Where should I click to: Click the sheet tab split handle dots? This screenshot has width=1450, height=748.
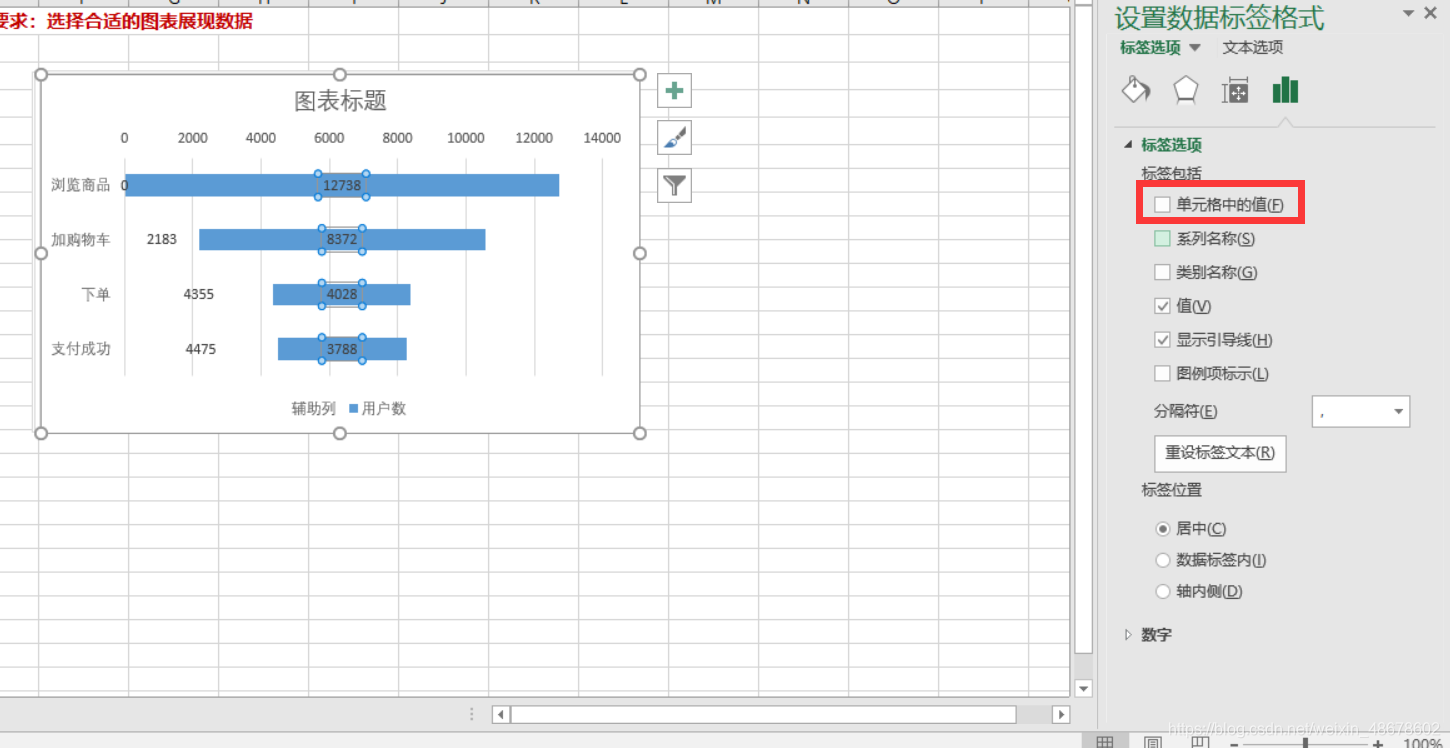pos(472,714)
